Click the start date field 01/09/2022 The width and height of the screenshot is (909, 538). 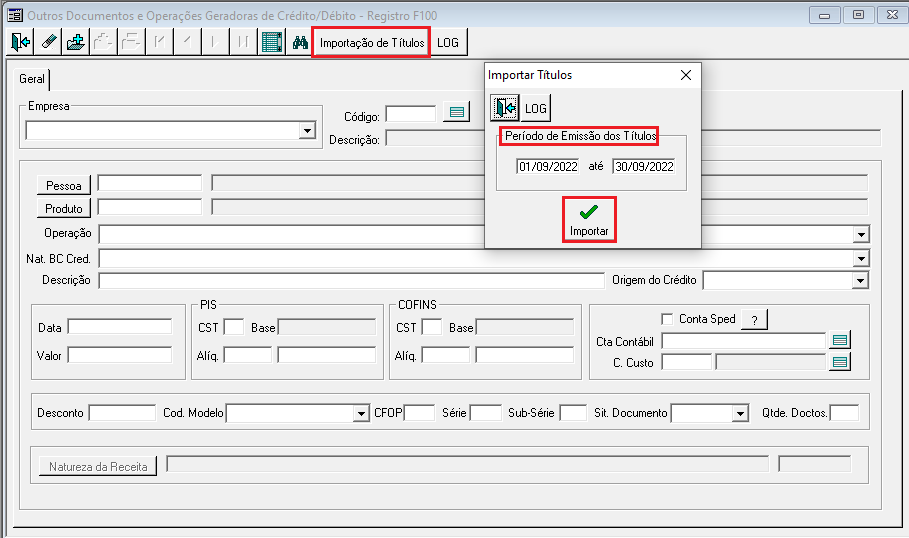coord(548,166)
